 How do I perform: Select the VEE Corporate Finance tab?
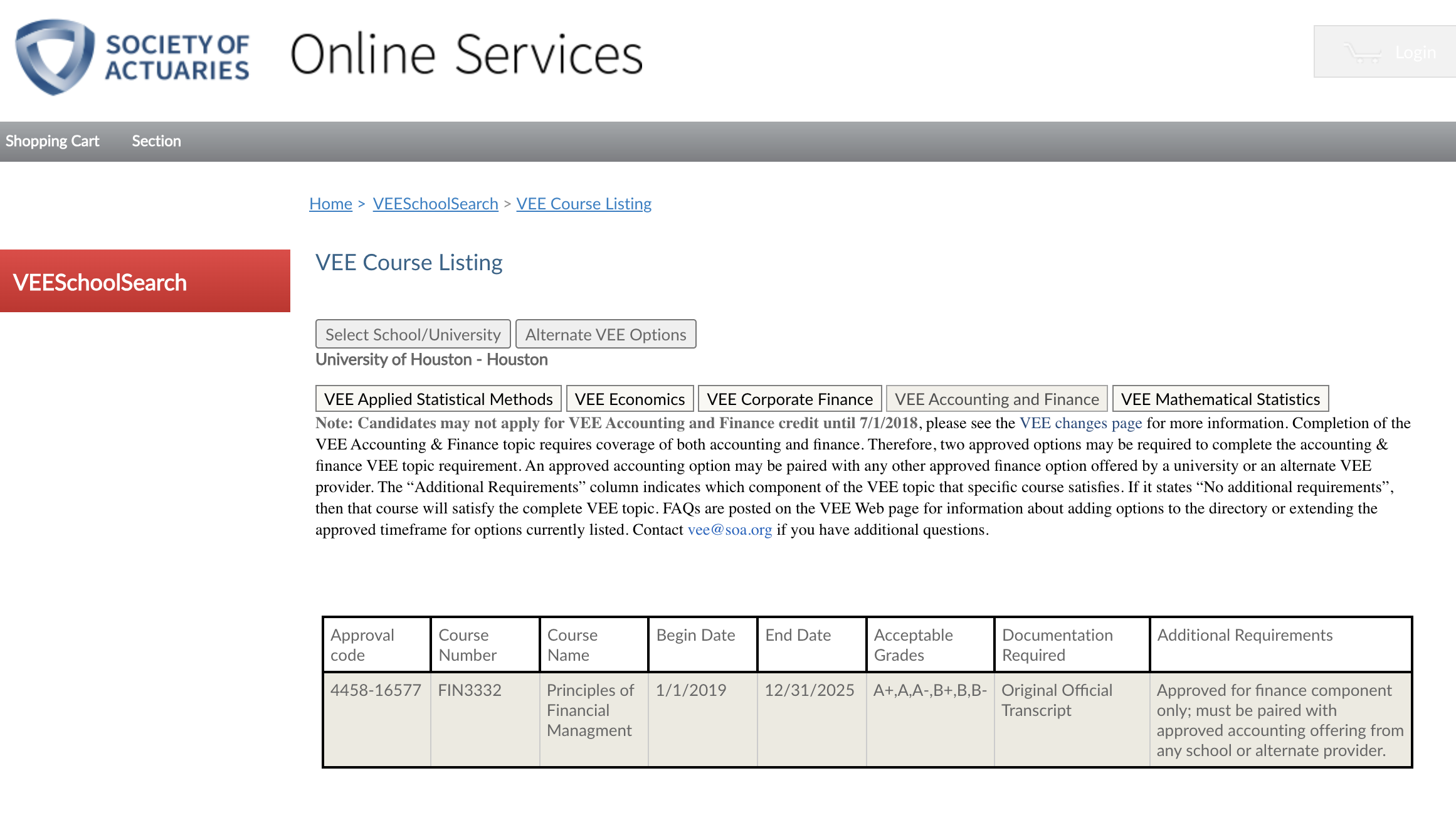pyautogui.click(x=789, y=399)
